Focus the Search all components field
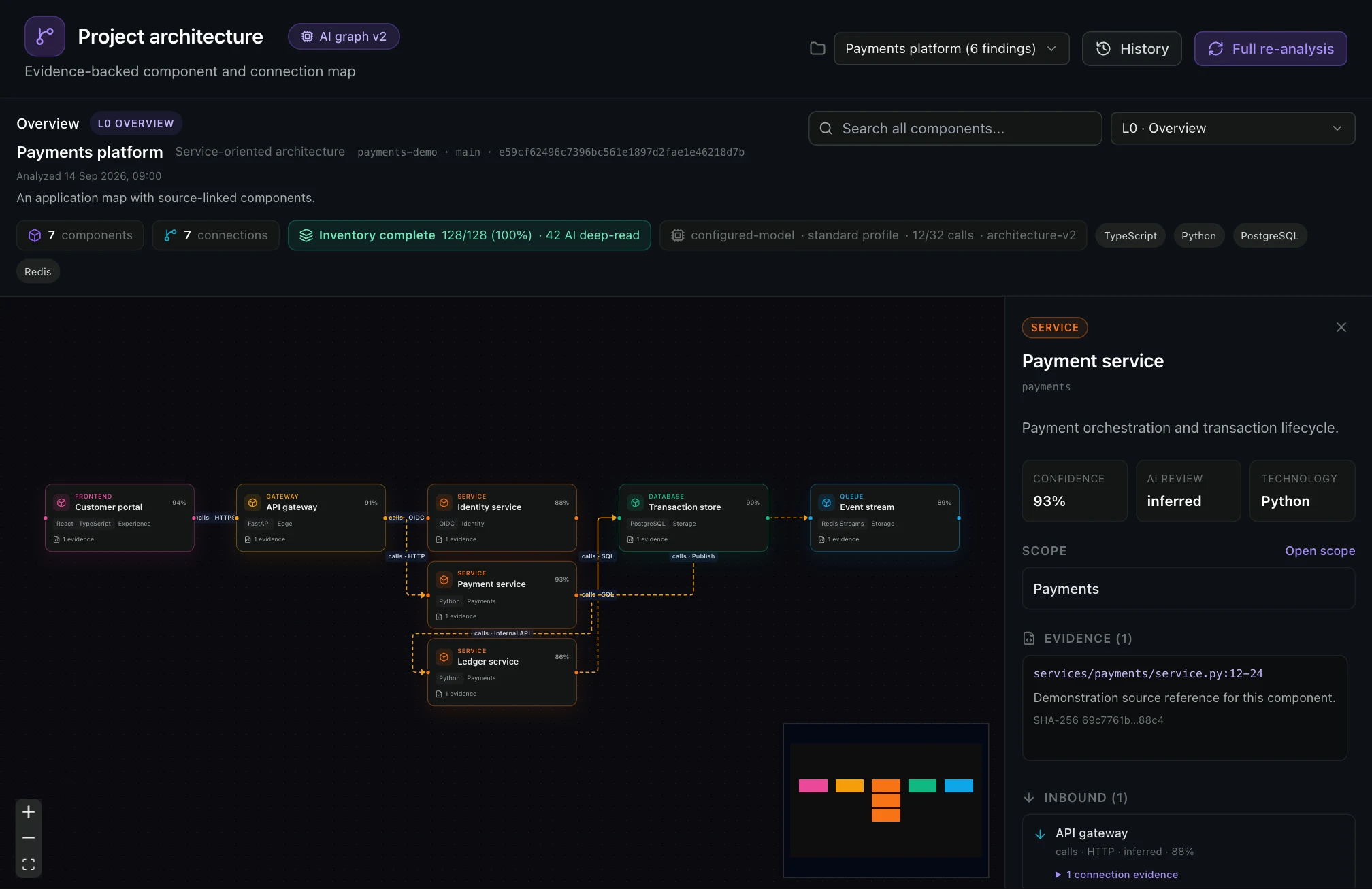The height and width of the screenshot is (889, 1372). [x=955, y=128]
